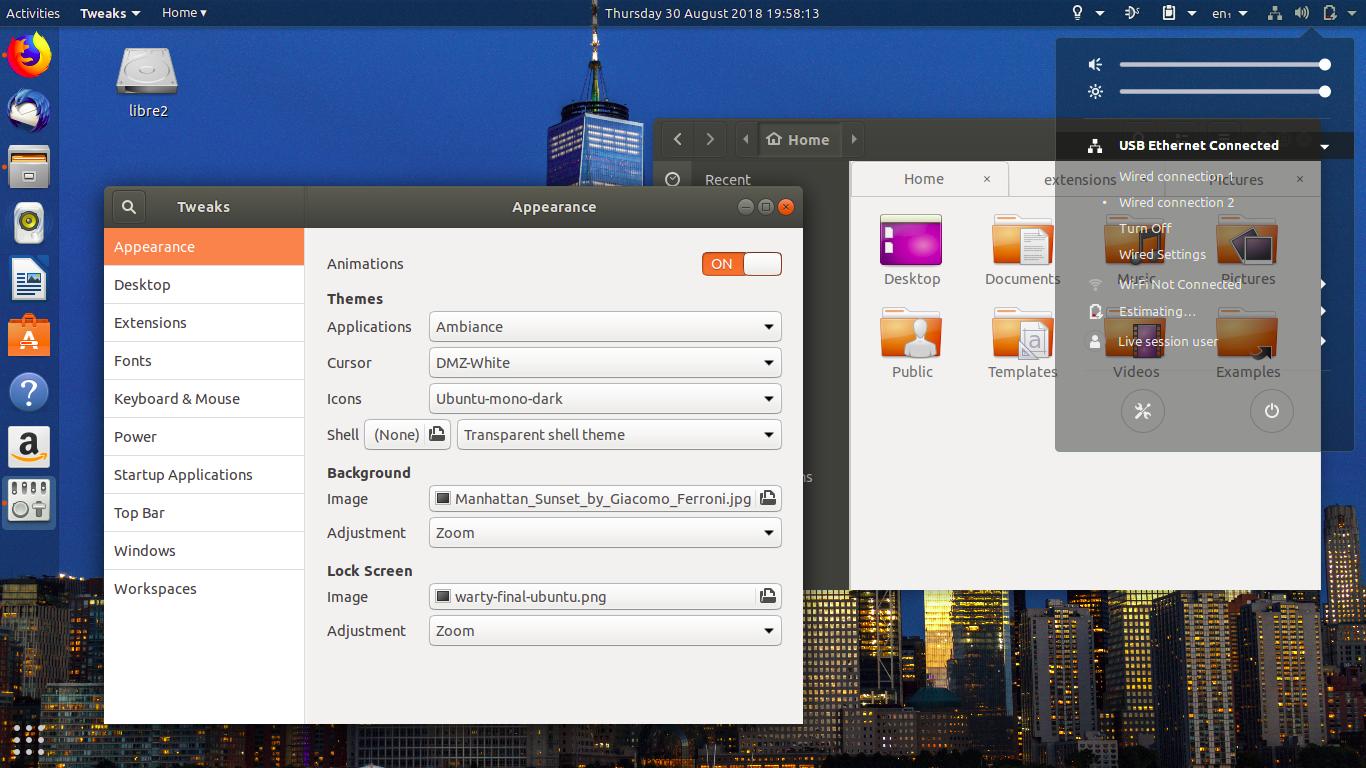Open the shell theme file chooser icon

tap(435, 434)
